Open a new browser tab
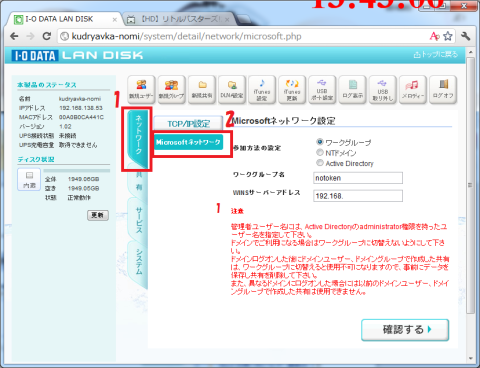 (244, 19)
